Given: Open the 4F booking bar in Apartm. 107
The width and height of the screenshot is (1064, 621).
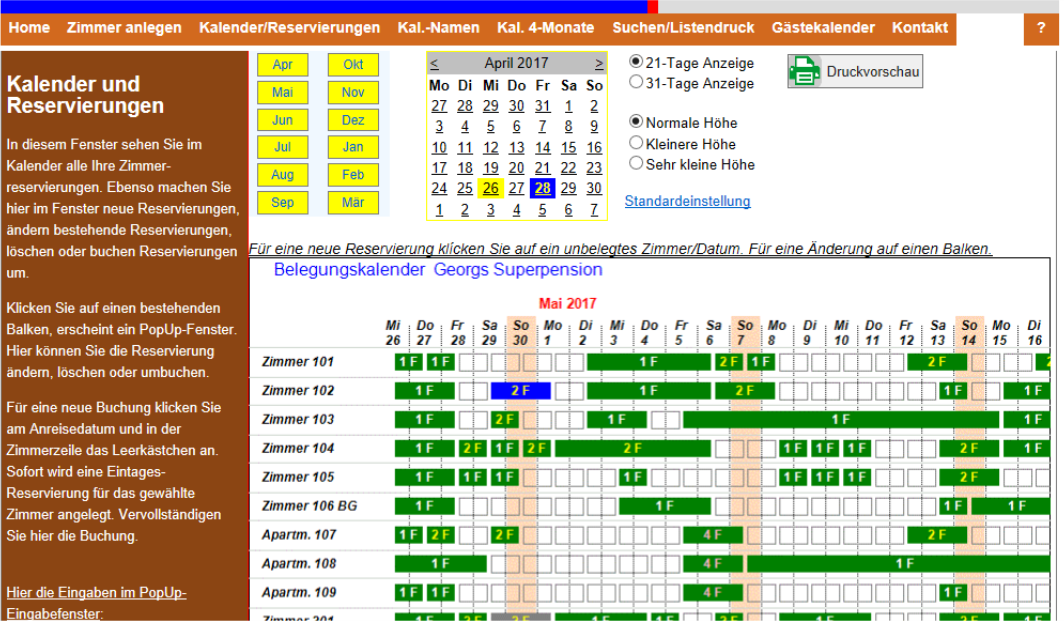Looking at the screenshot, I should point(712,535).
